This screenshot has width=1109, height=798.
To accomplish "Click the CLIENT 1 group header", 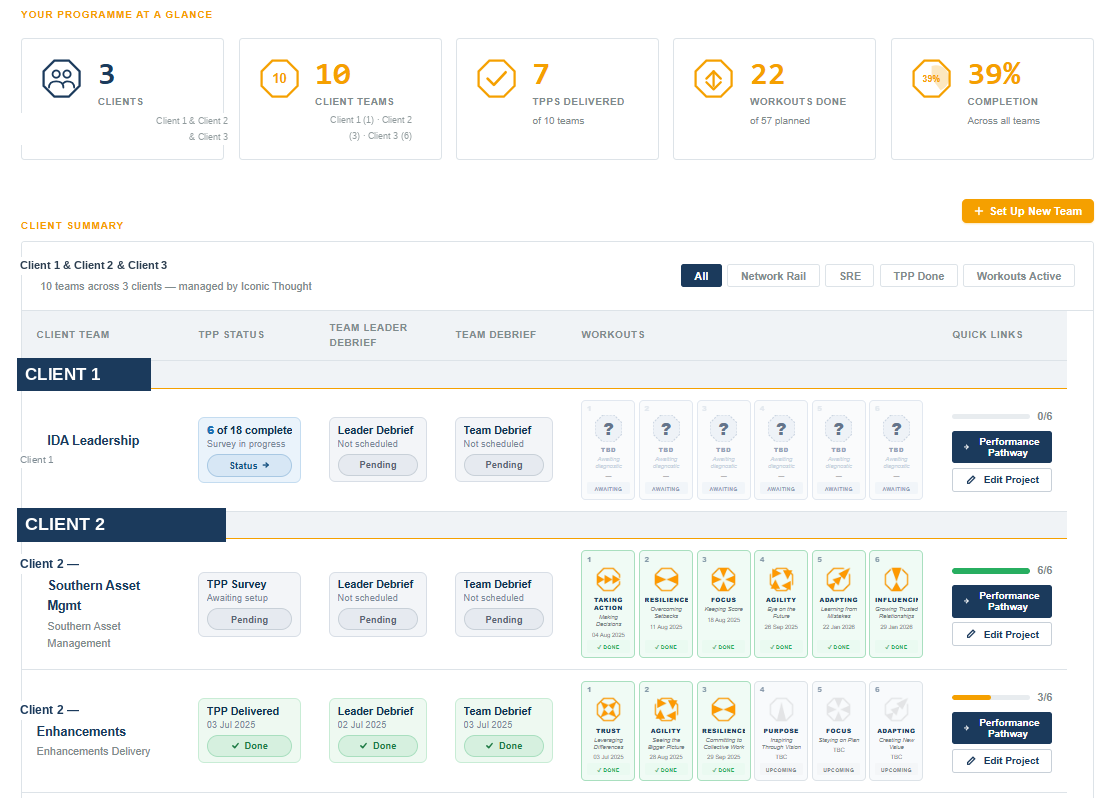I will [84, 374].
